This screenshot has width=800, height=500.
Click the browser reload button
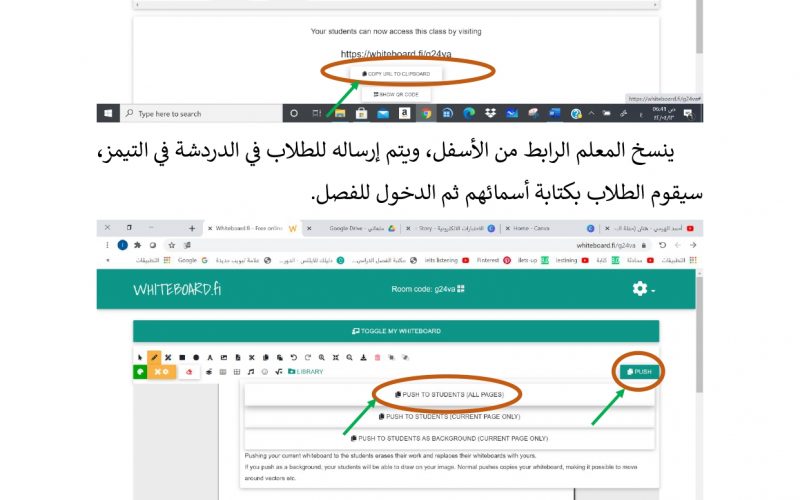[662, 245]
